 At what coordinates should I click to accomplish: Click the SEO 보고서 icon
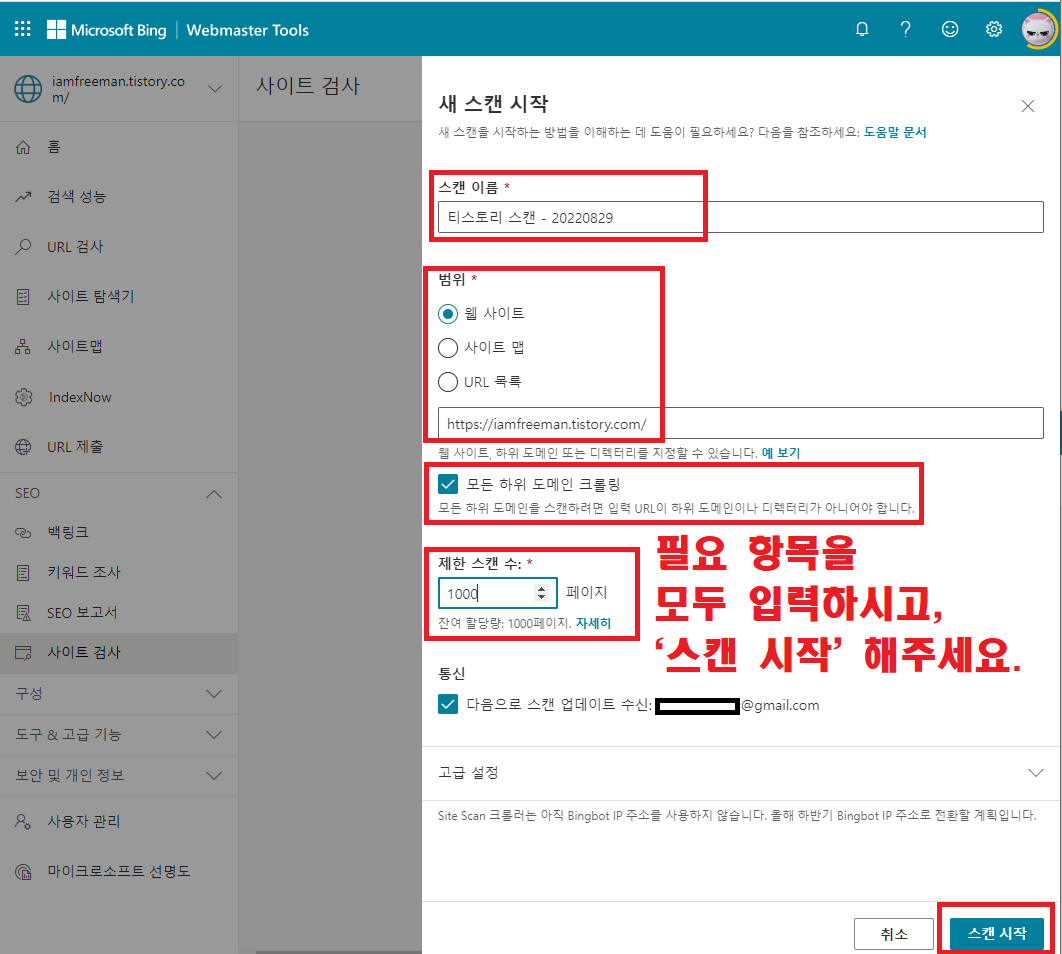[23, 613]
